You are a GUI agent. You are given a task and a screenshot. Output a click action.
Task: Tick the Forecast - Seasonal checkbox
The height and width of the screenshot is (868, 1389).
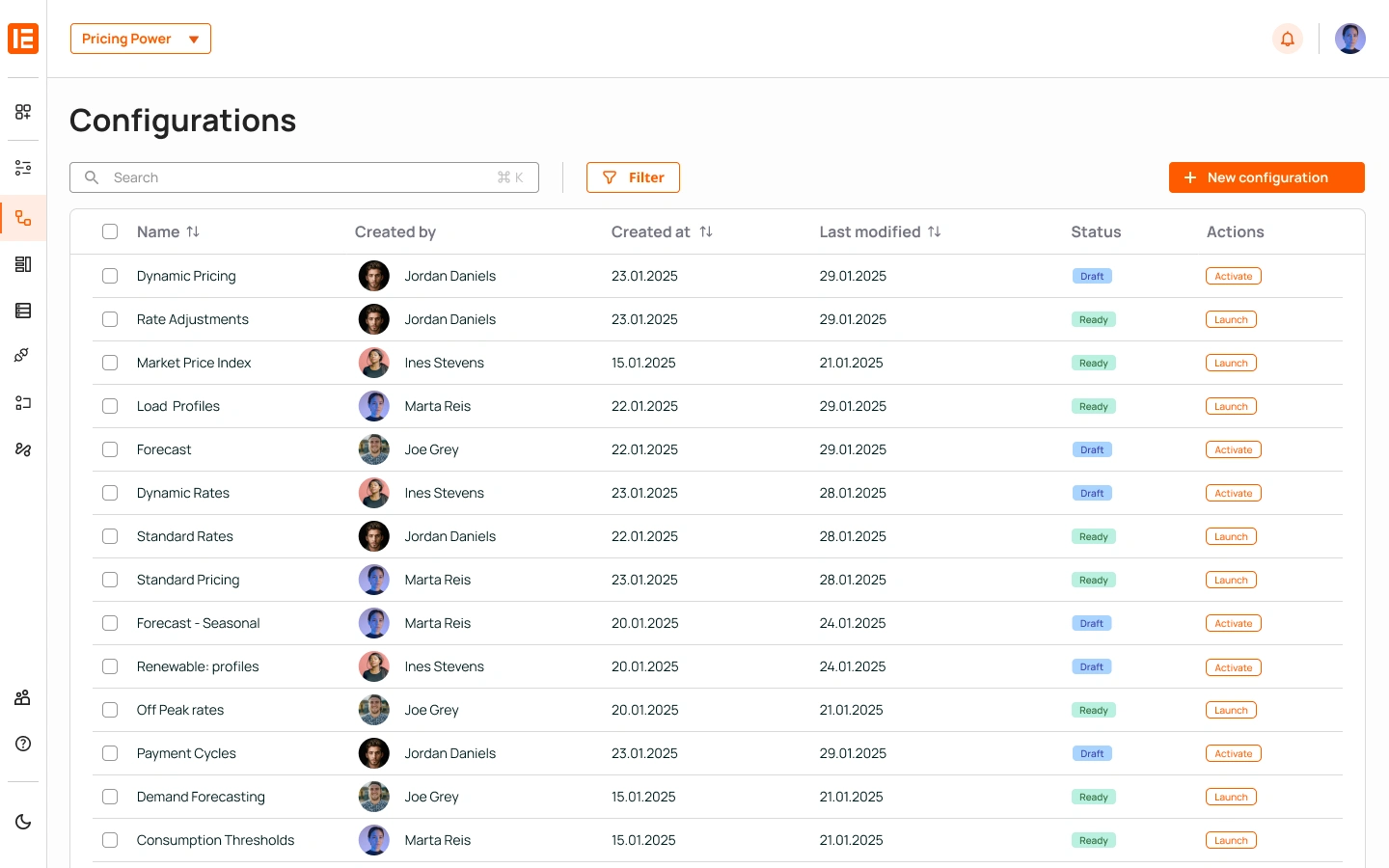(x=110, y=623)
